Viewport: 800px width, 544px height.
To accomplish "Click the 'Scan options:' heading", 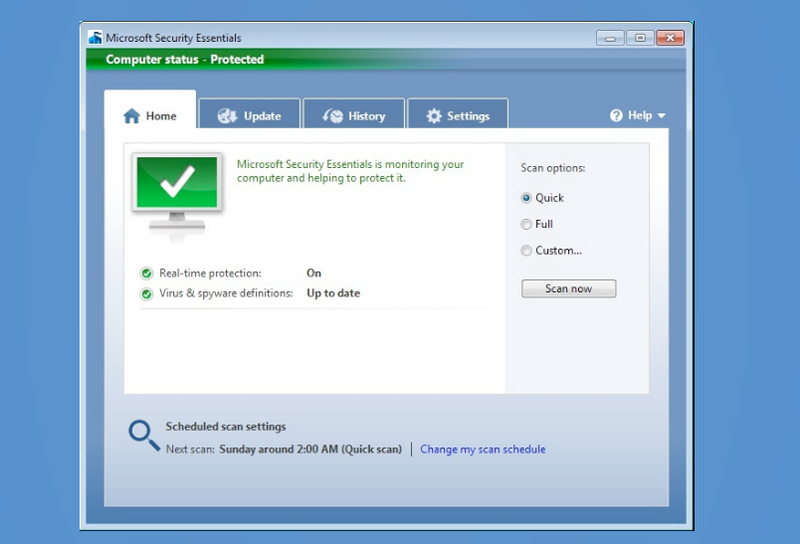I will click(553, 168).
